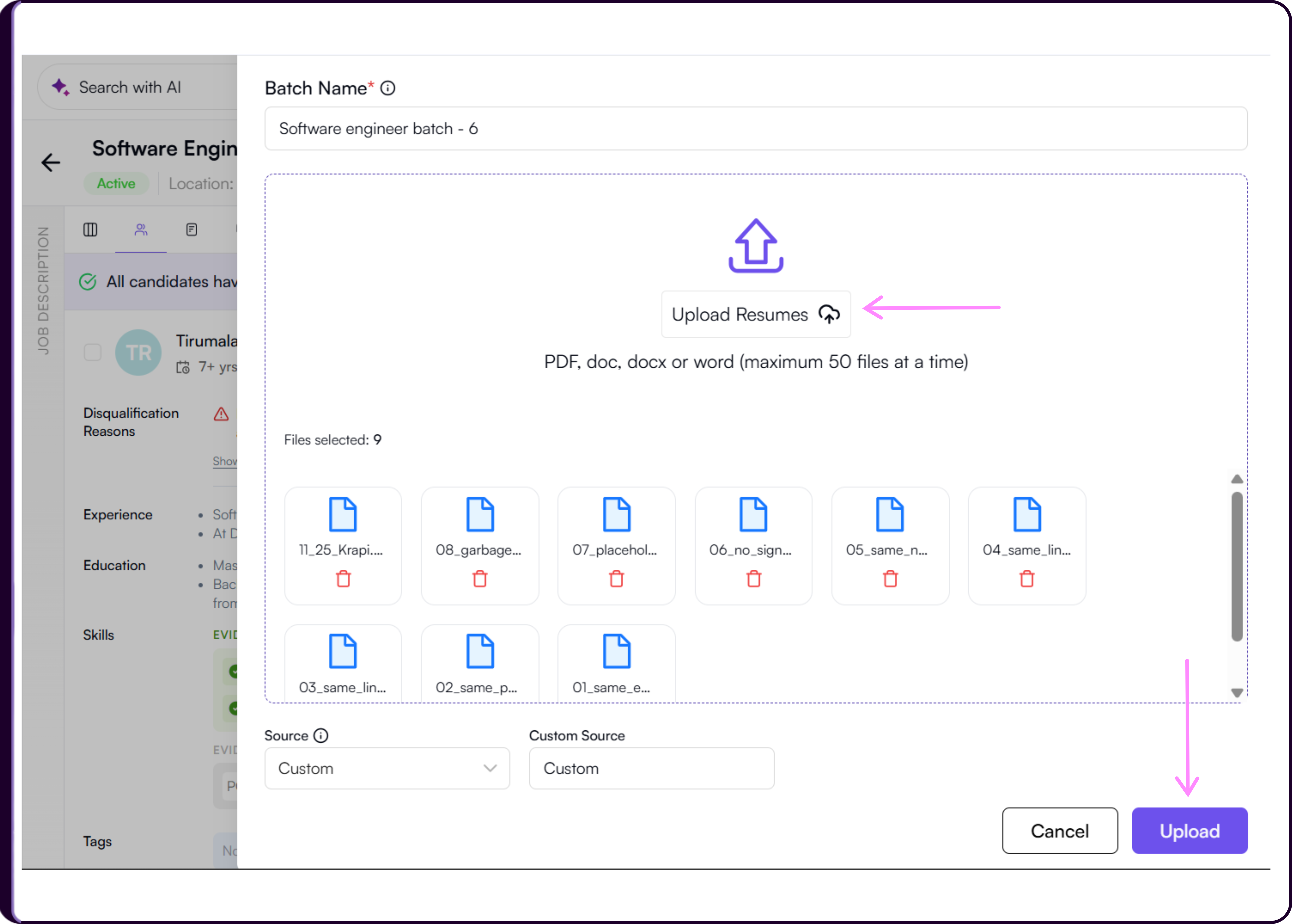Click the Upload Resumes button
Screen dimensions: 1294x924
(x=756, y=315)
